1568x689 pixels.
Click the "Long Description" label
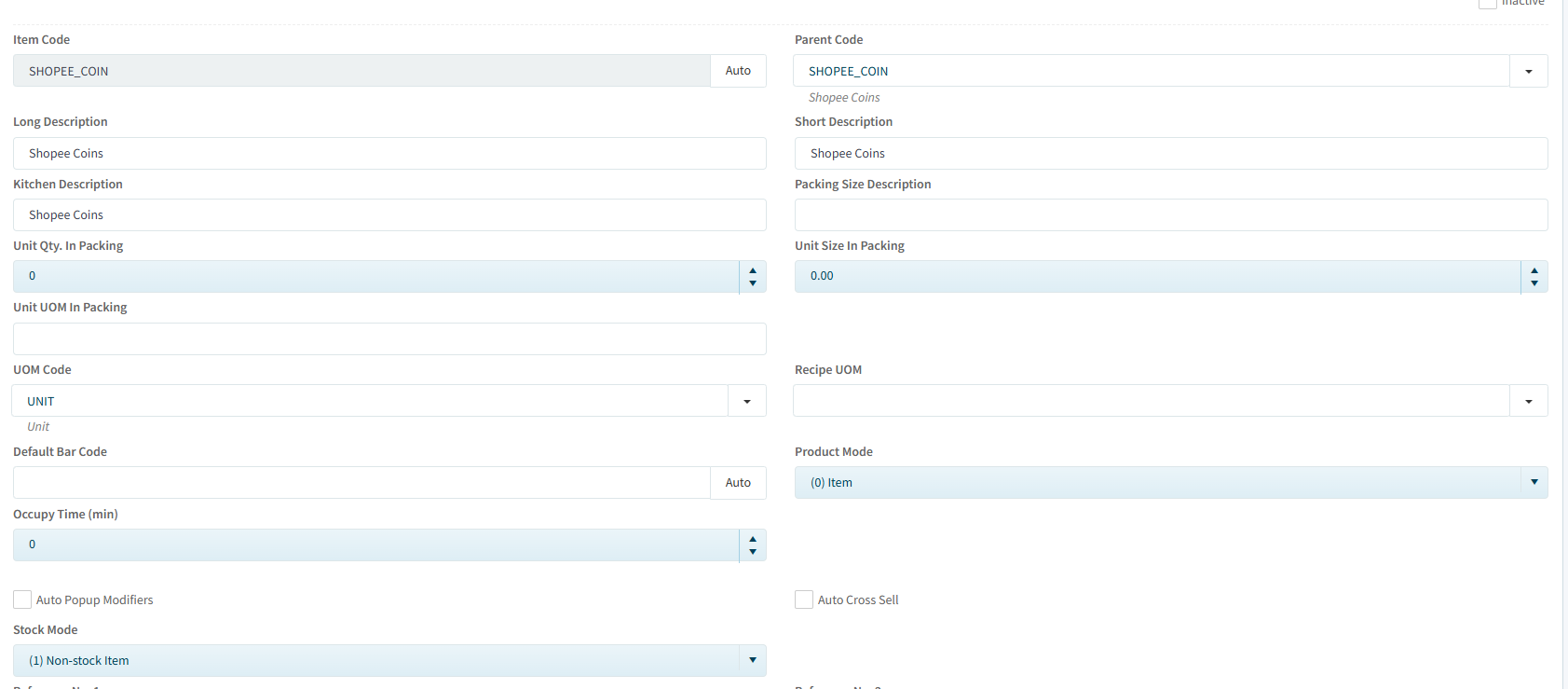[61, 122]
